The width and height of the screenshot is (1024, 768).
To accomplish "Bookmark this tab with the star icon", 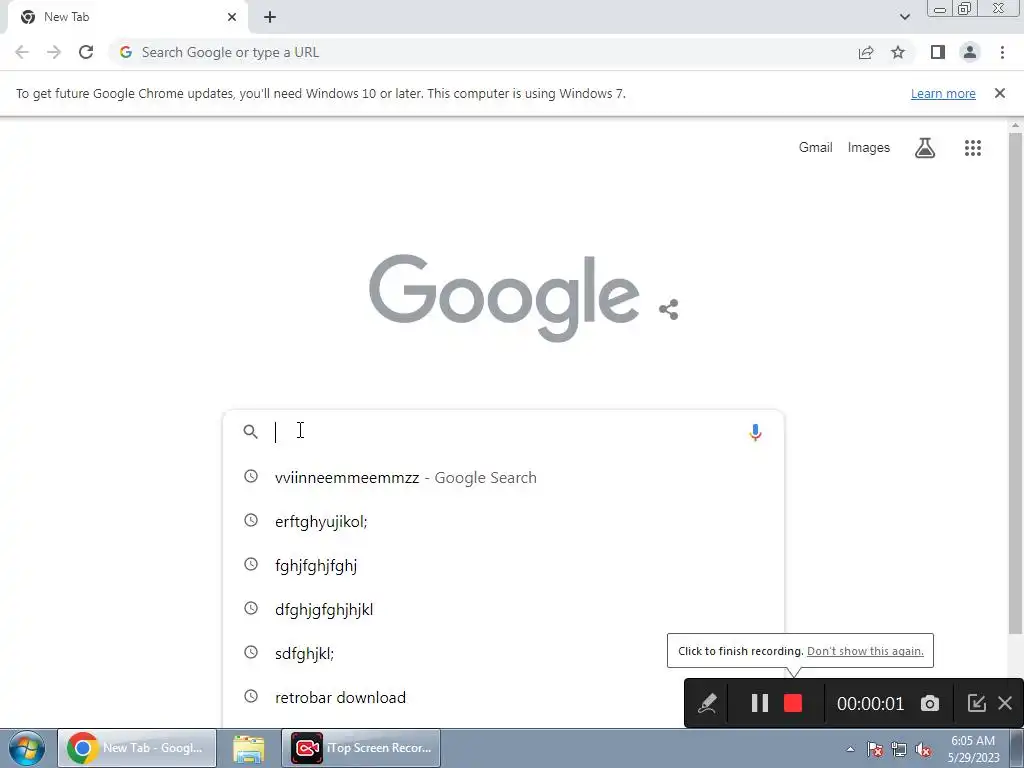I will tap(898, 52).
